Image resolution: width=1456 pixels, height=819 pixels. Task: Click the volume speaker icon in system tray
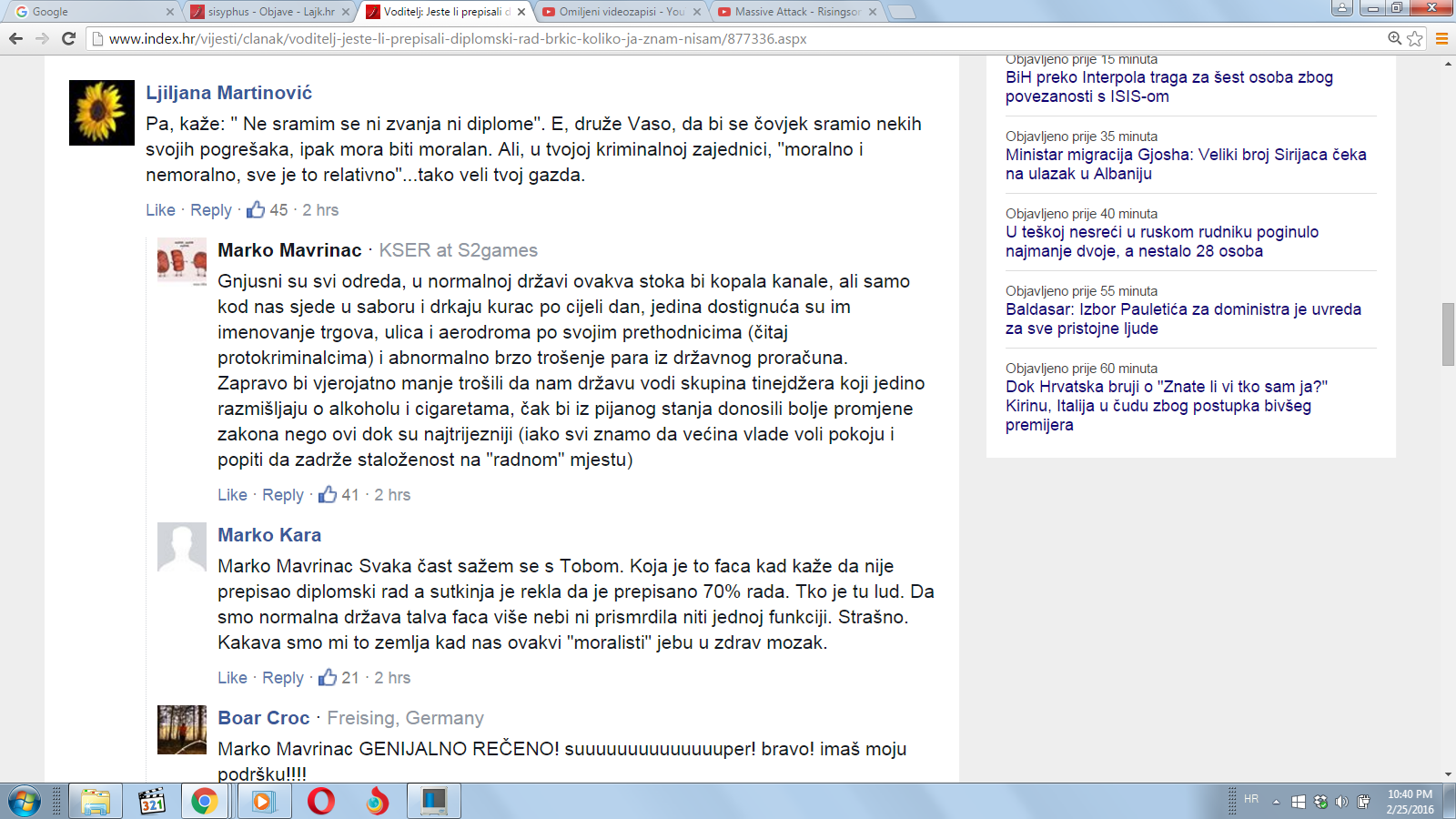(1341, 802)
